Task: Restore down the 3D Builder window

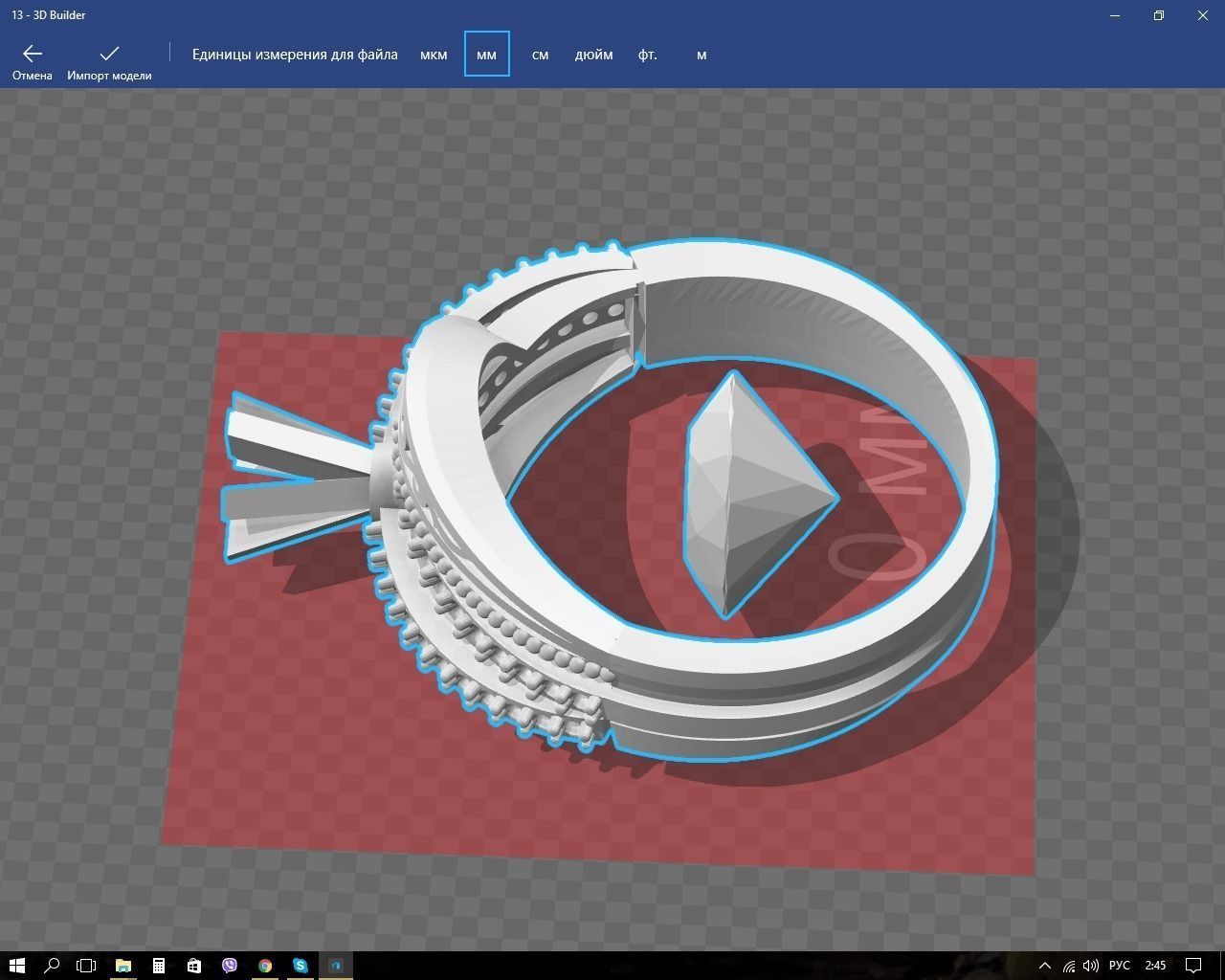Action: [1159, 15]
